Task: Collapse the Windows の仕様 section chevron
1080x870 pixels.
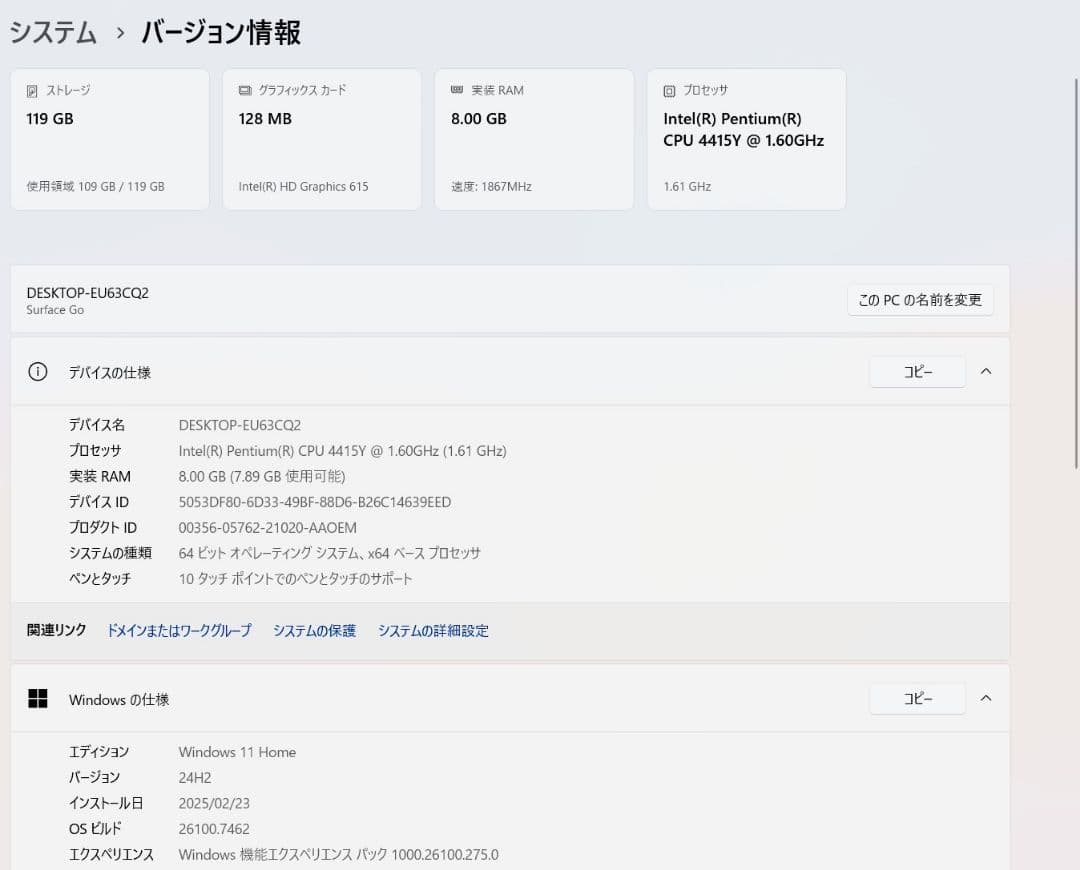Action: point(986,698)
